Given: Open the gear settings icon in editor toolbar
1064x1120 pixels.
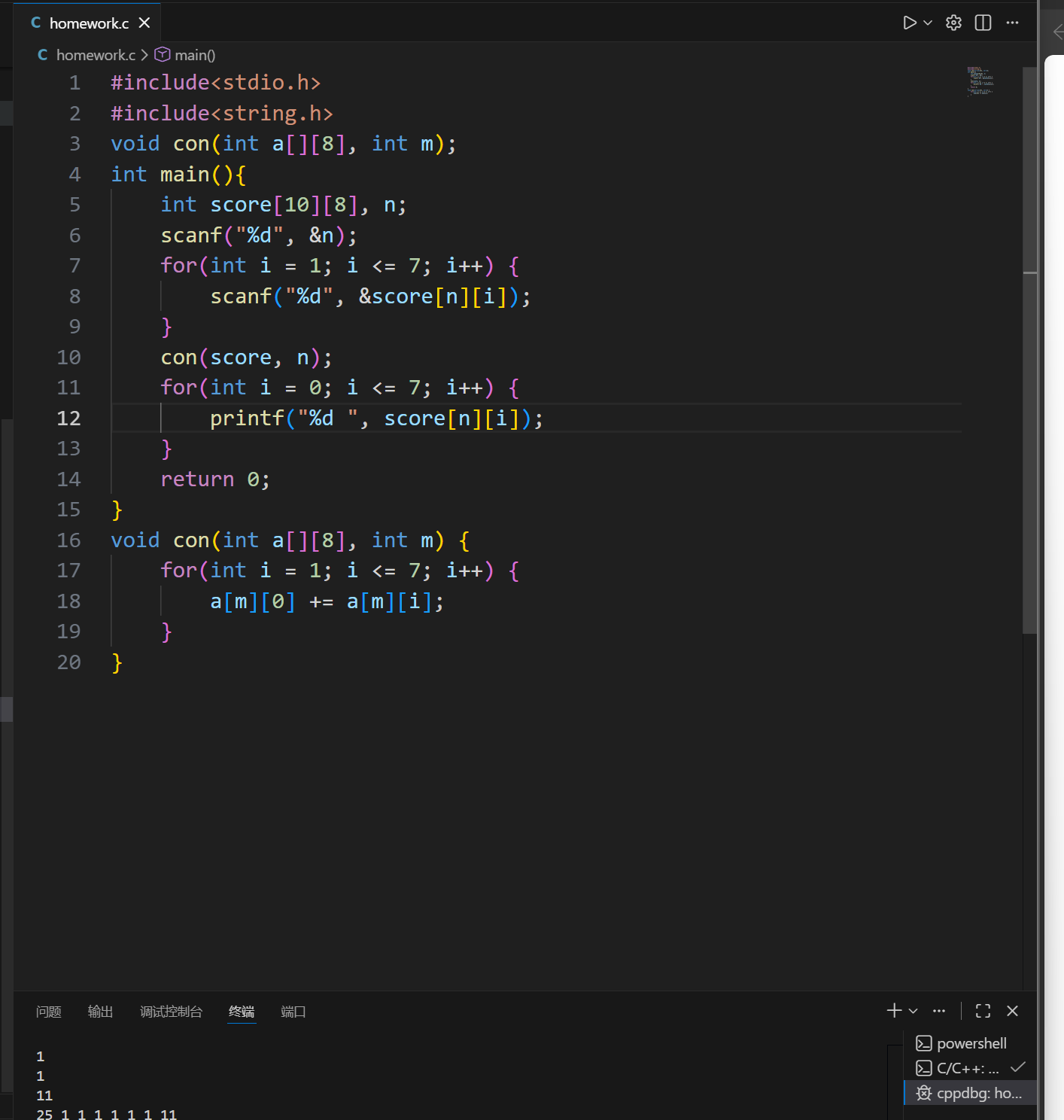Looking at the screenshot, I should (x=953, y=23).
